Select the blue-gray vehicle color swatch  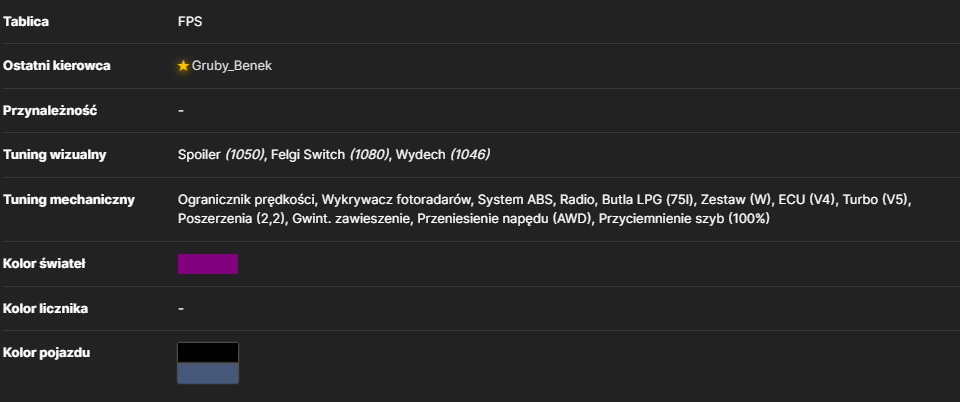point(208,373)
